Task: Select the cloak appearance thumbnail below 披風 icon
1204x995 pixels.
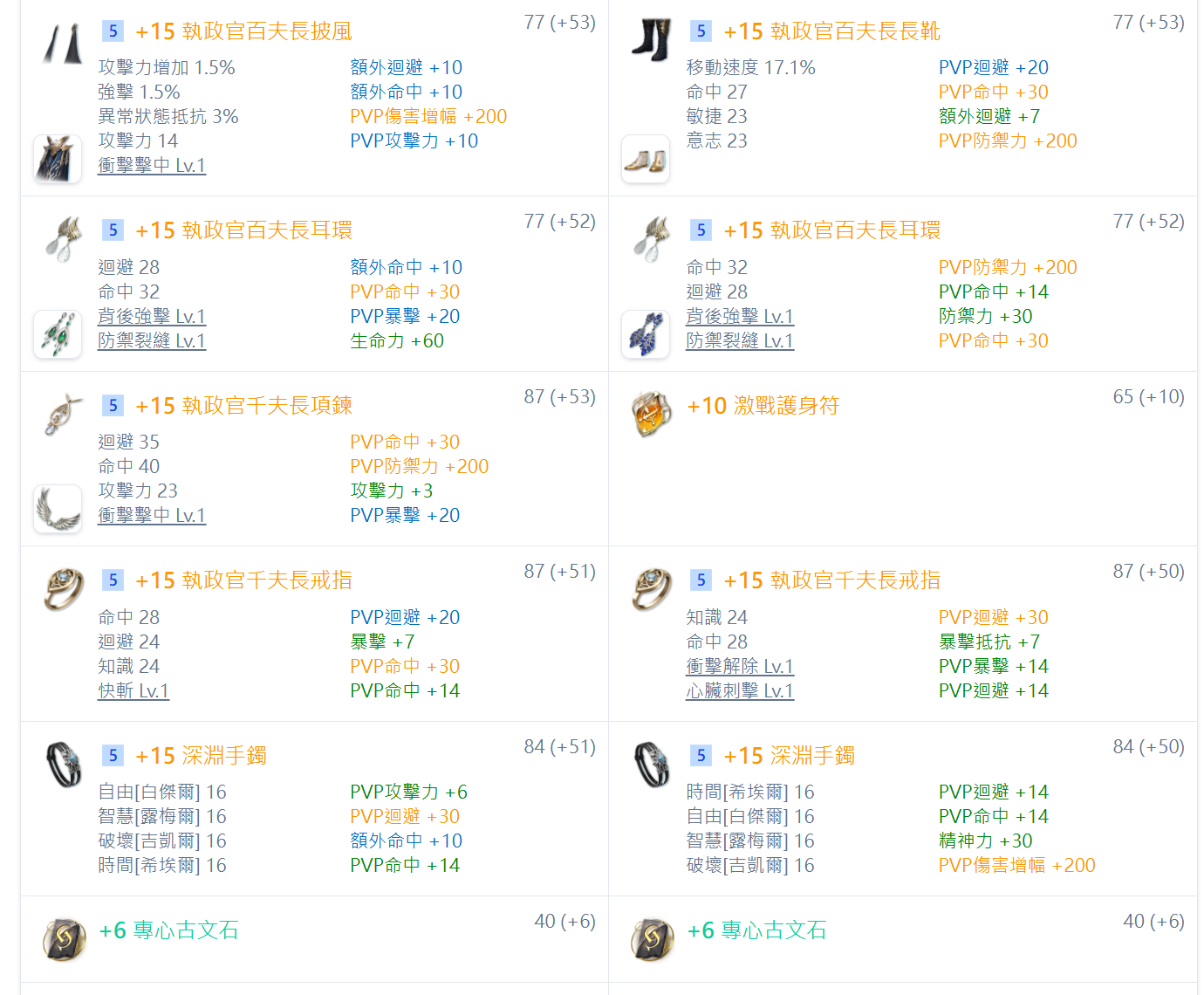Action: coord(58,159)
